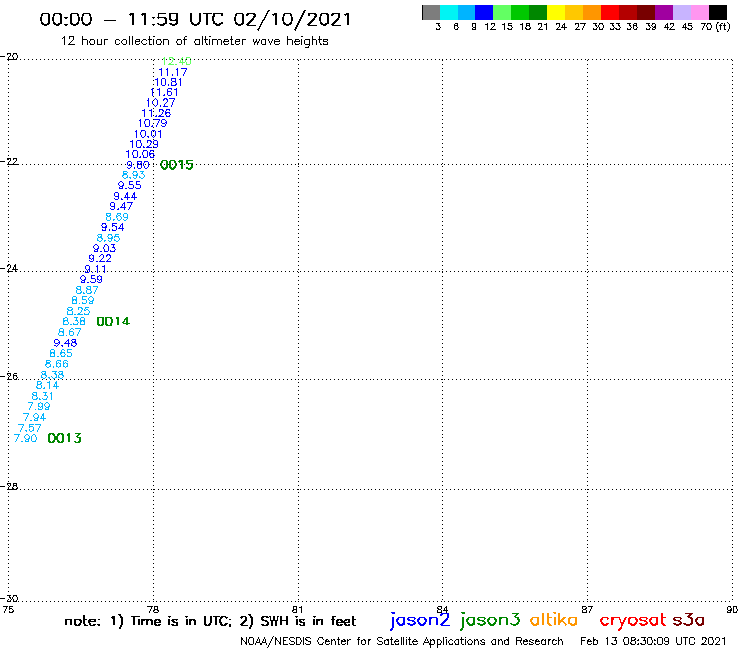Click the 8.67 wave height
Image resolution: width=740 pixels, height=650 pixels.
coord(70,332)
